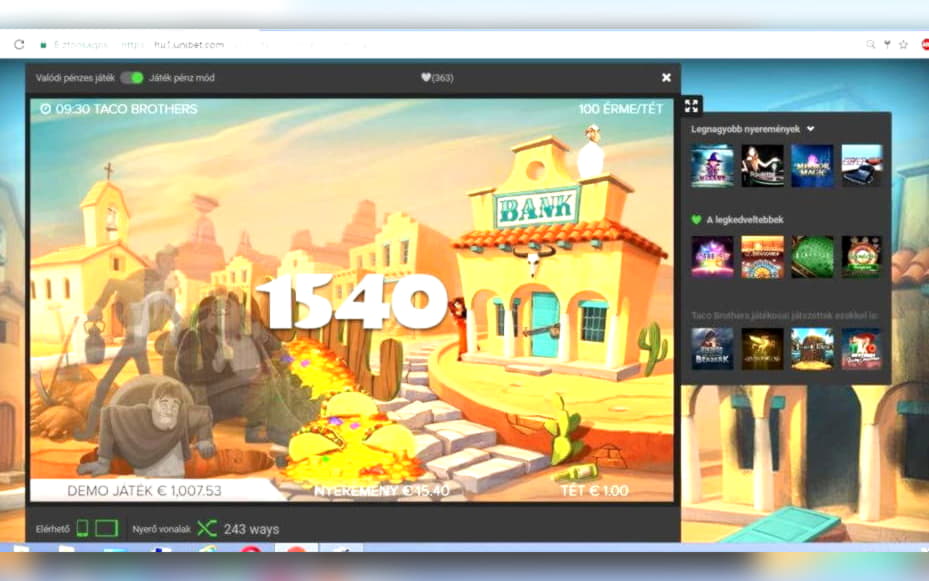This screenshot has height=581, width=929.
Task: Expand the Legnagyobb nyeremények dropdown arrow
Action: click(811, 129)
